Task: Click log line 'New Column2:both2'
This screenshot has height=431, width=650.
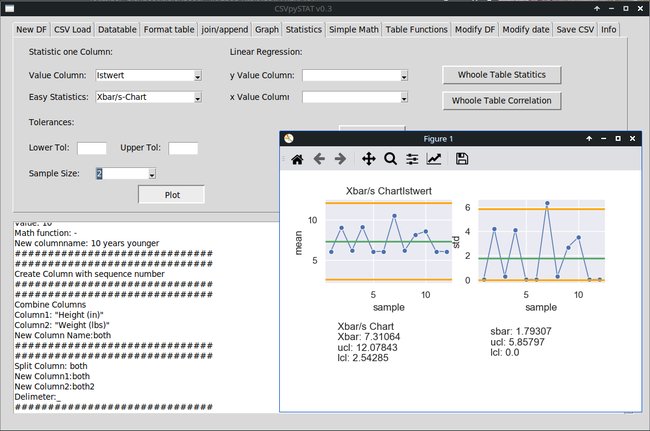Action: [x=54, y=387]
